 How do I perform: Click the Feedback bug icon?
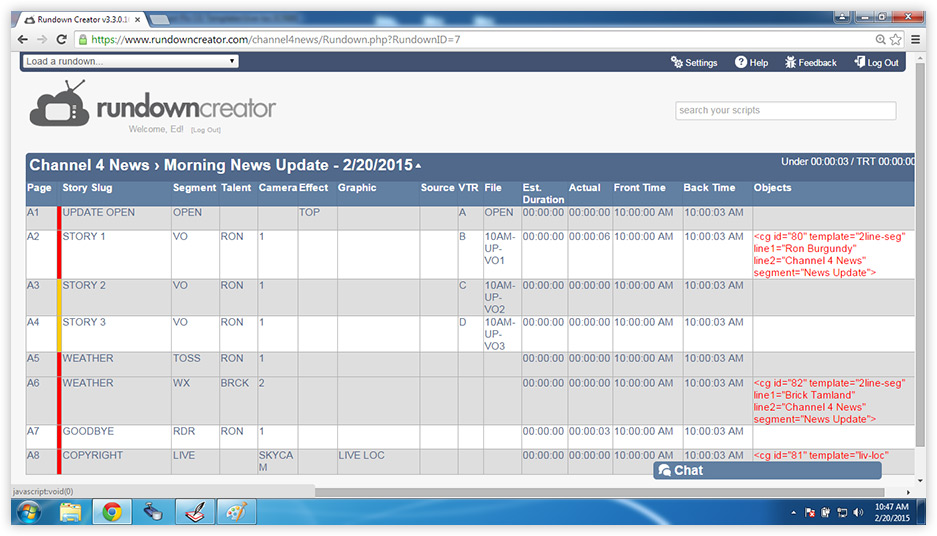[790, 62]
